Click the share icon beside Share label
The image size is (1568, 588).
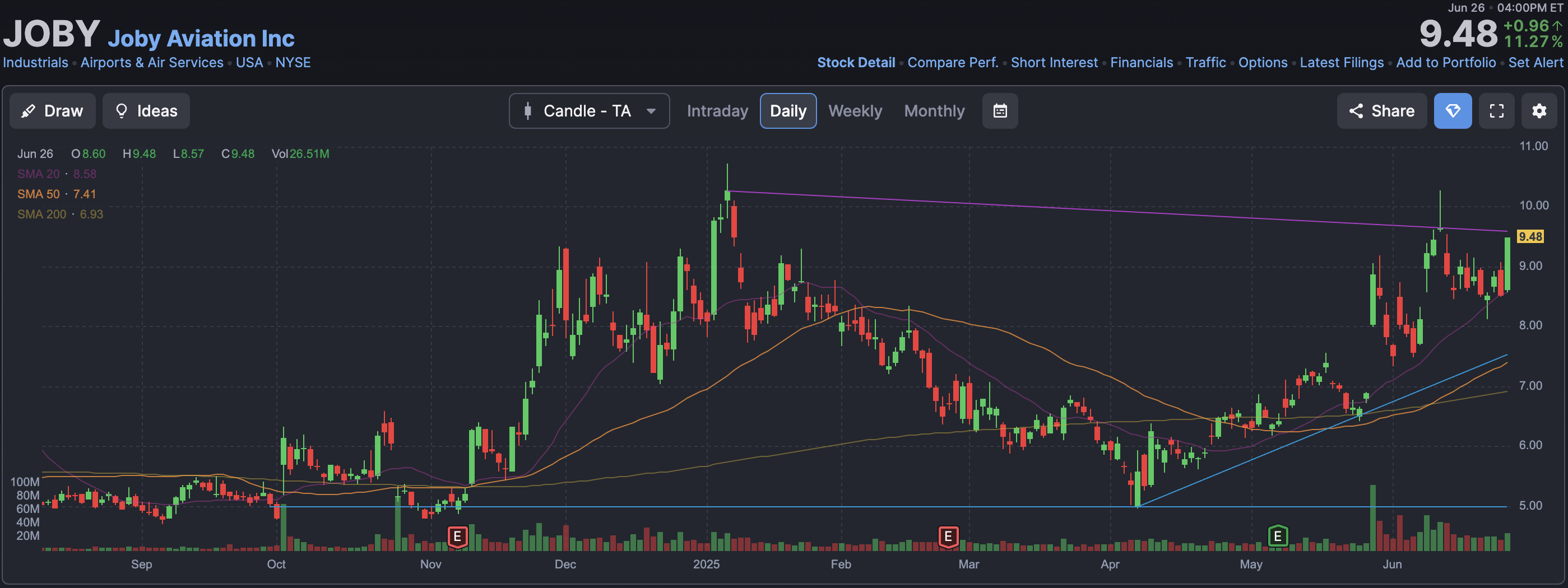(x=1356, y=111)
